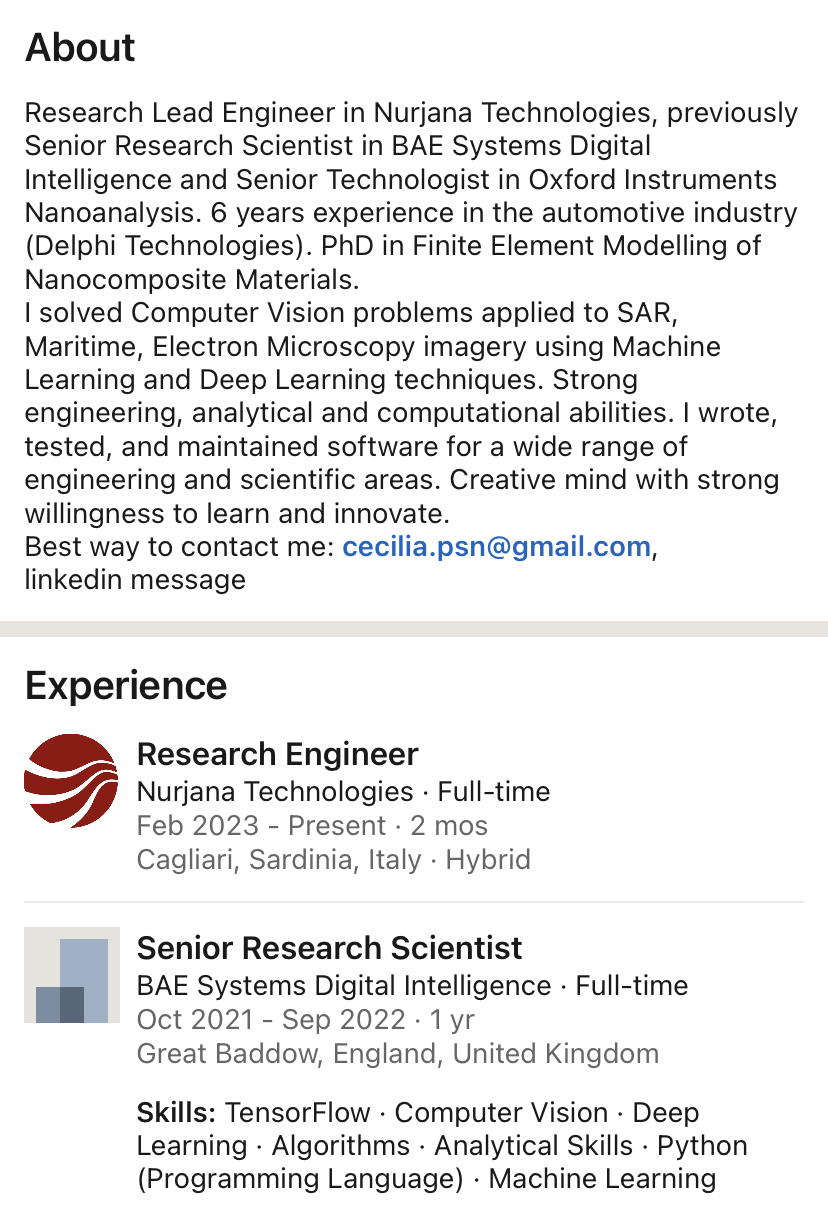
Task: Tap the Experience section heading
Action: [126, 686]
